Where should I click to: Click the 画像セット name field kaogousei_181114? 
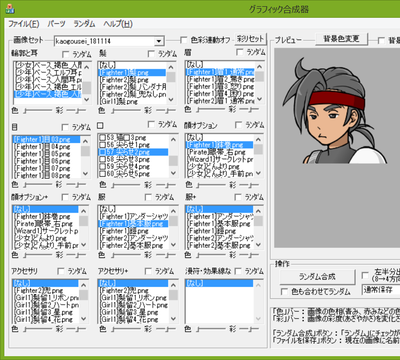click(104, 41)
